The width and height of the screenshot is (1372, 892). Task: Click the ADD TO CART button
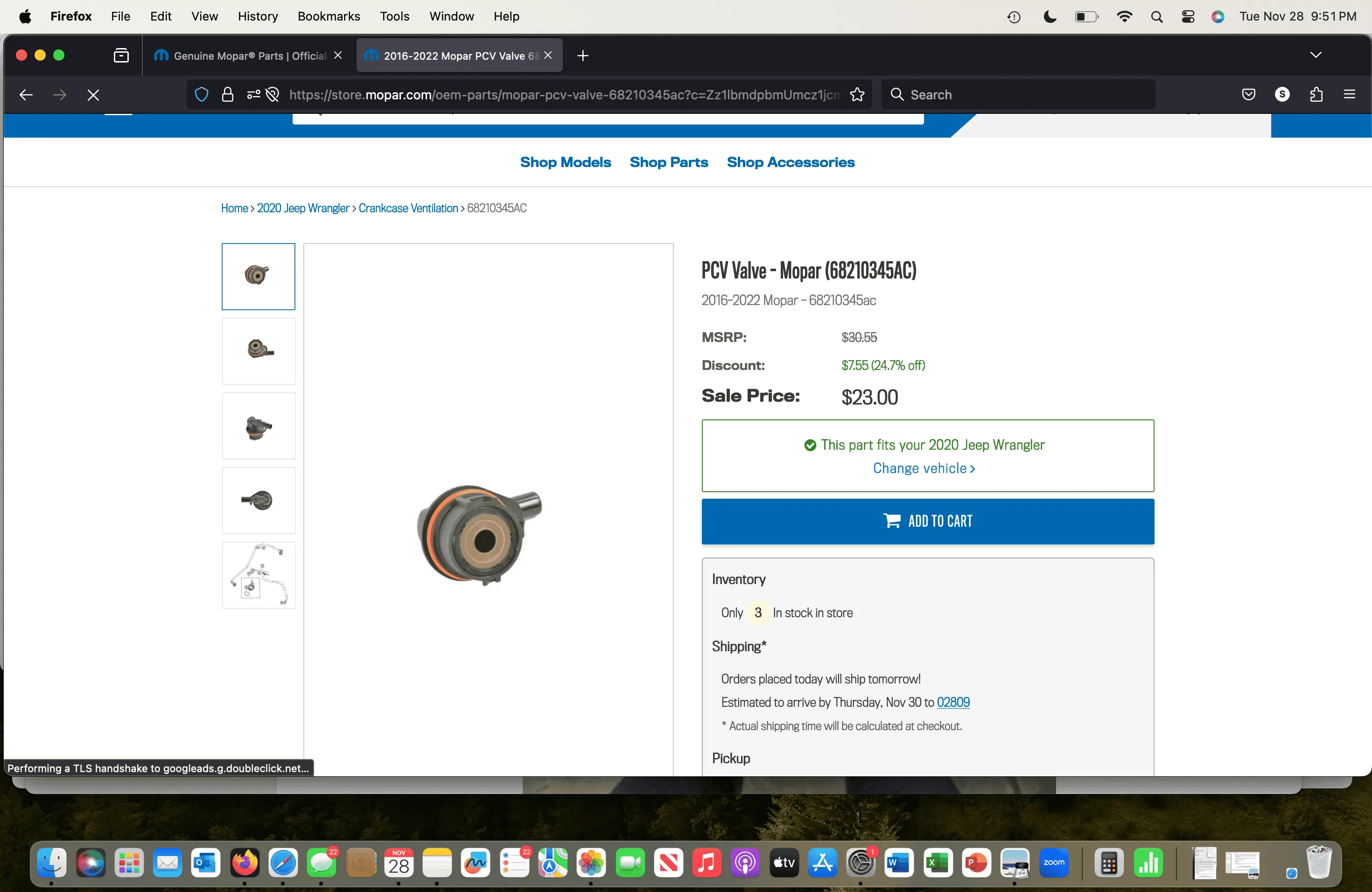928,522
